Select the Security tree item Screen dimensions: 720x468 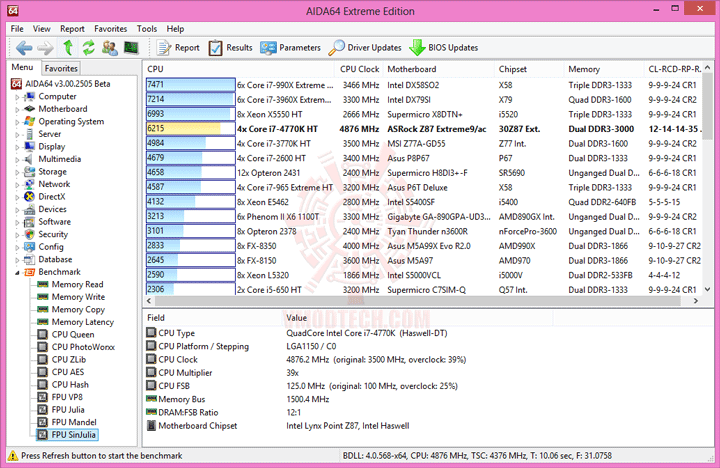(46, 234)
